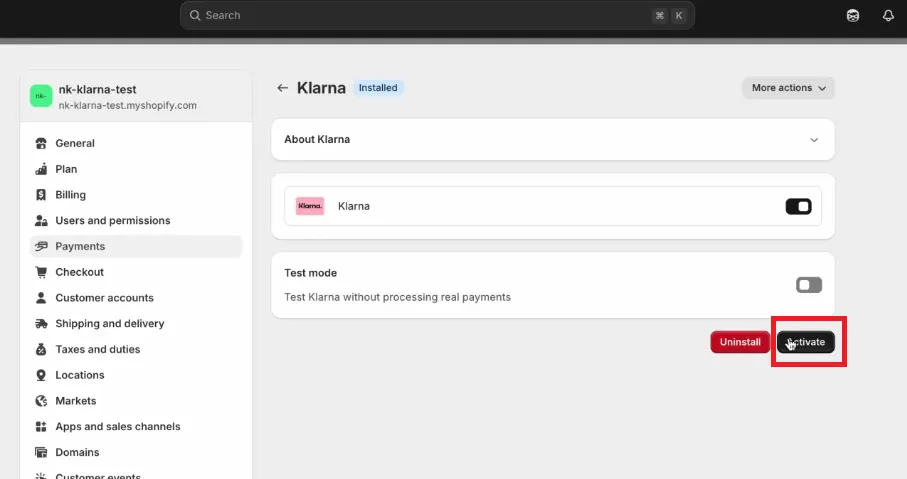Click the back arrow next to Klarna
Viewport: 907px width, 479px height.
click(x=283, y=88)
